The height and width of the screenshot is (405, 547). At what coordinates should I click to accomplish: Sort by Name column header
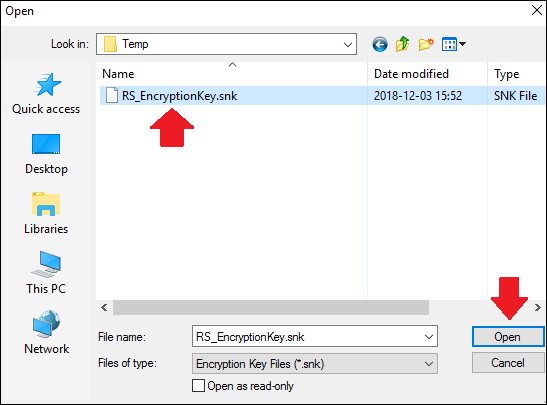tap(232, 74)
